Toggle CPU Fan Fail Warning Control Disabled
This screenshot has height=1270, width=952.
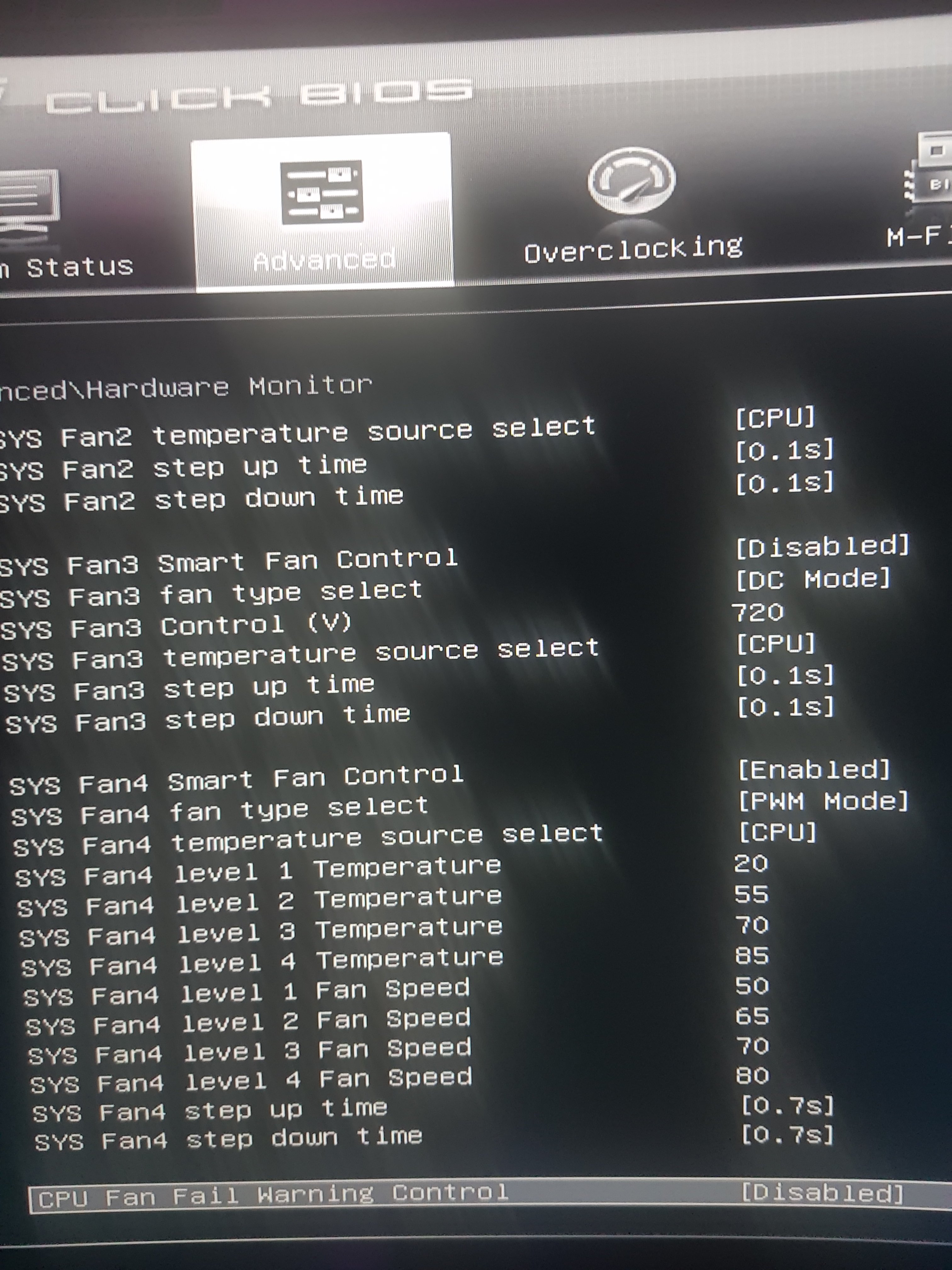tap(822, 1193)
